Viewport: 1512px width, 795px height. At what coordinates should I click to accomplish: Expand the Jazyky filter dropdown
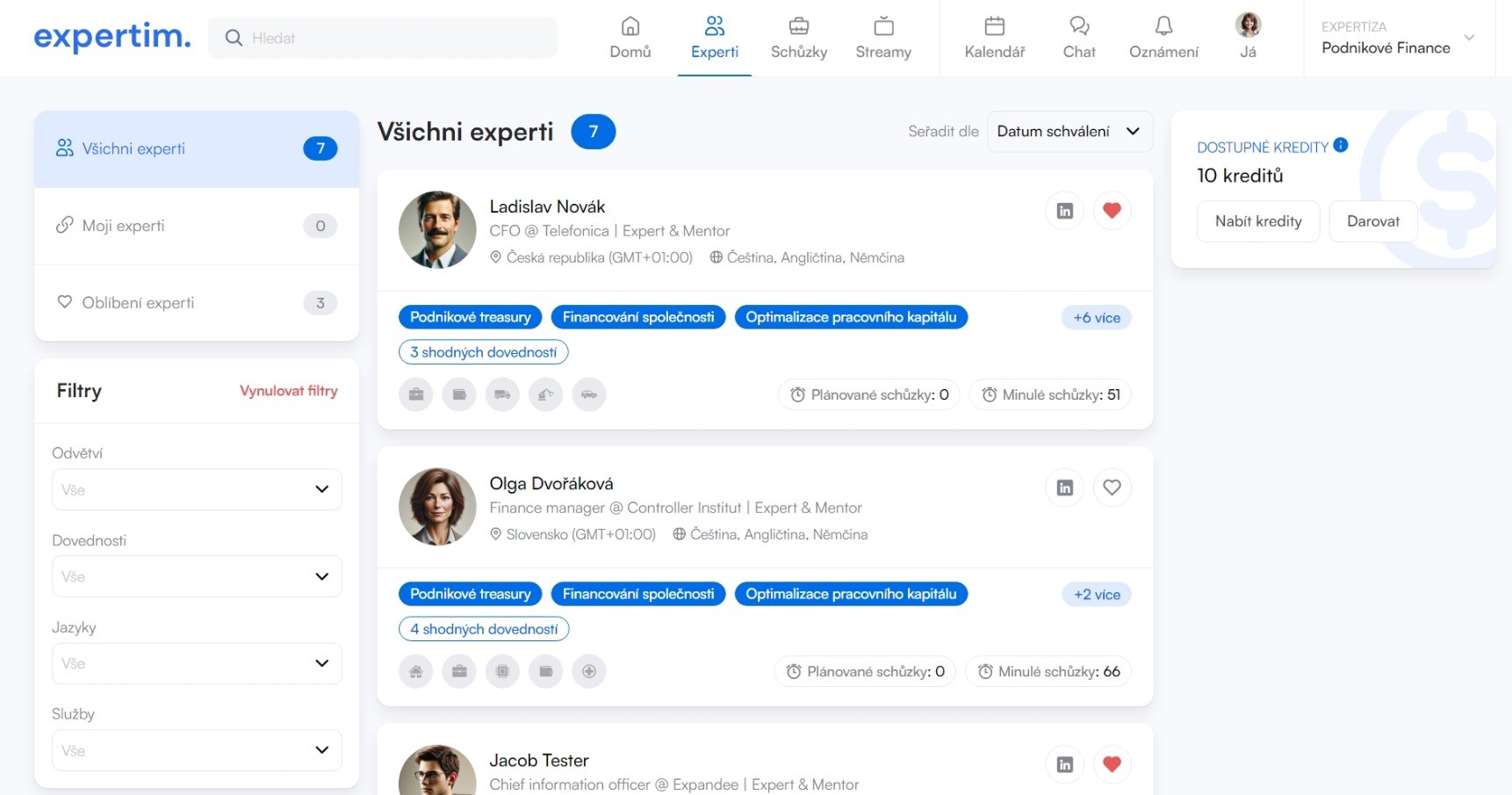(x=197, y=663)
